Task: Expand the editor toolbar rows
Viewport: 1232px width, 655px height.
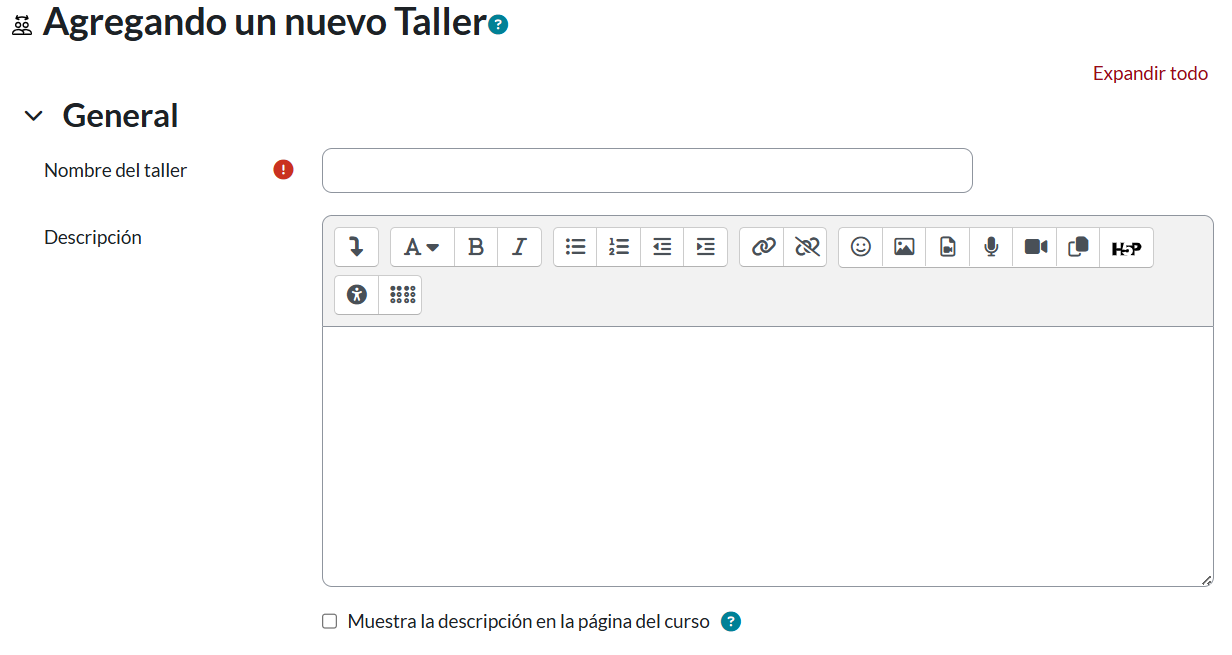Action: [x=356, y=247]
